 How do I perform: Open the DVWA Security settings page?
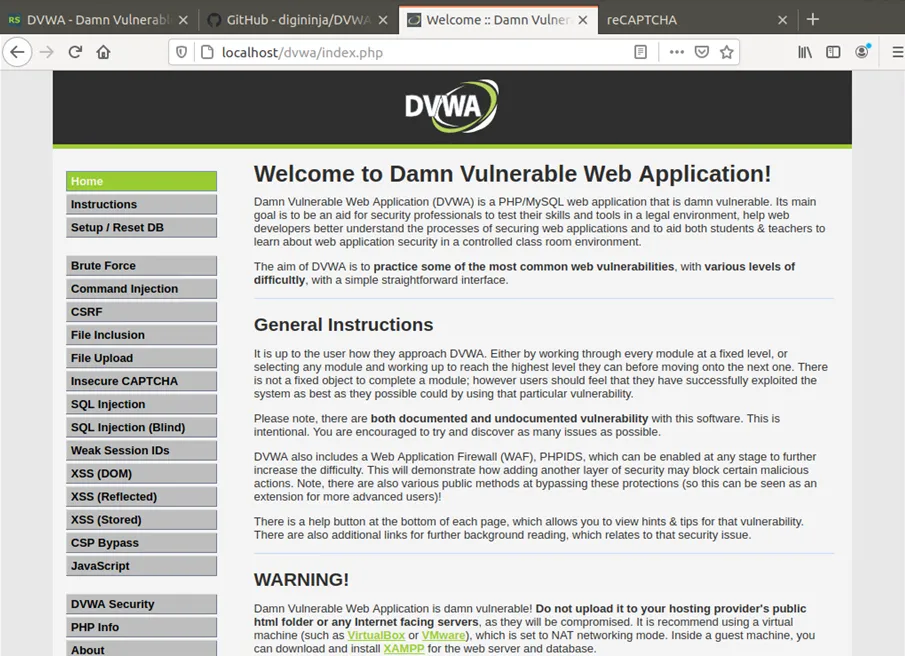(x=141, y=603)
